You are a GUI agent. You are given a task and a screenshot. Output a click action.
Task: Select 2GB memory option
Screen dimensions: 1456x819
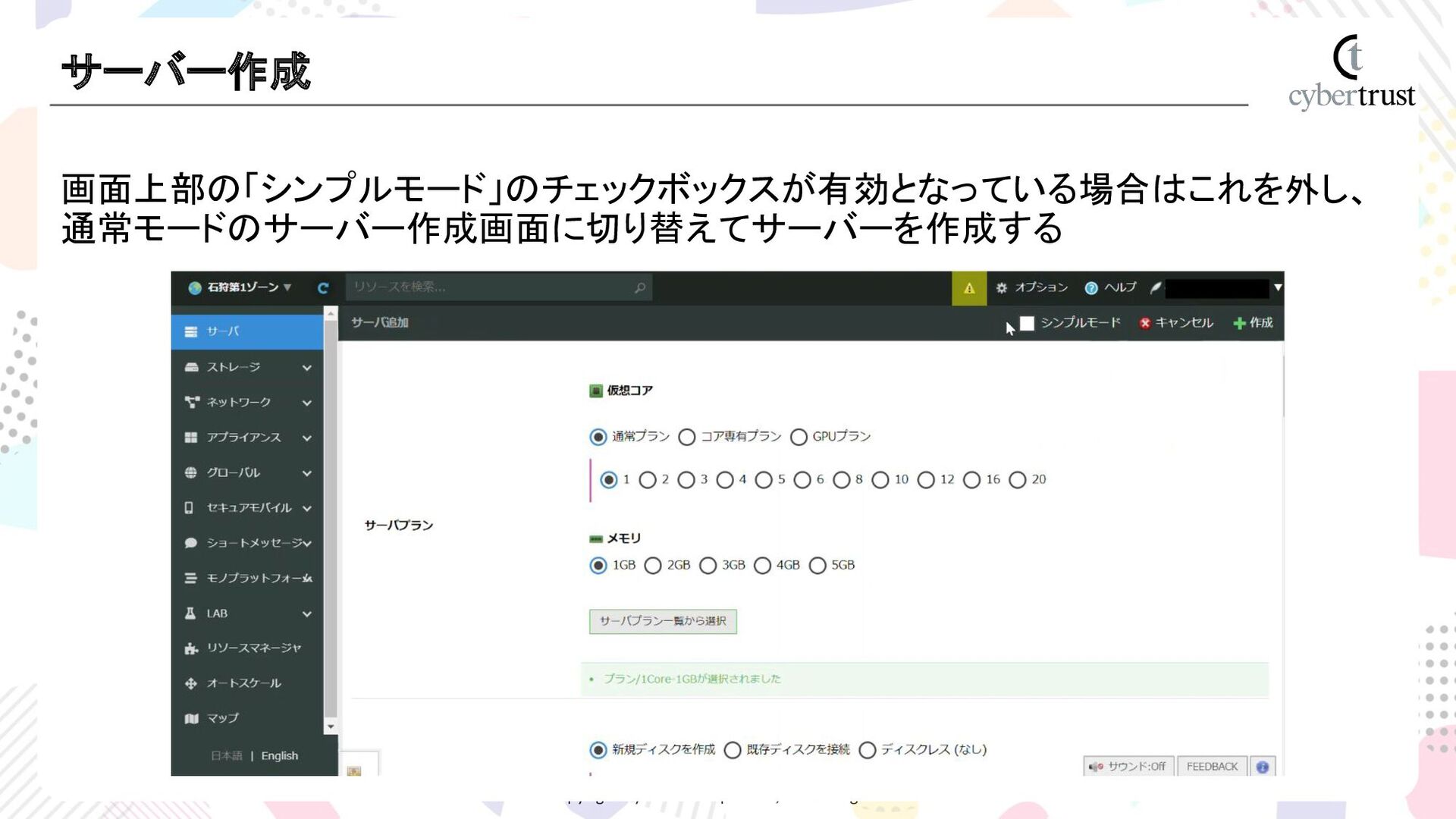point(653,566)
